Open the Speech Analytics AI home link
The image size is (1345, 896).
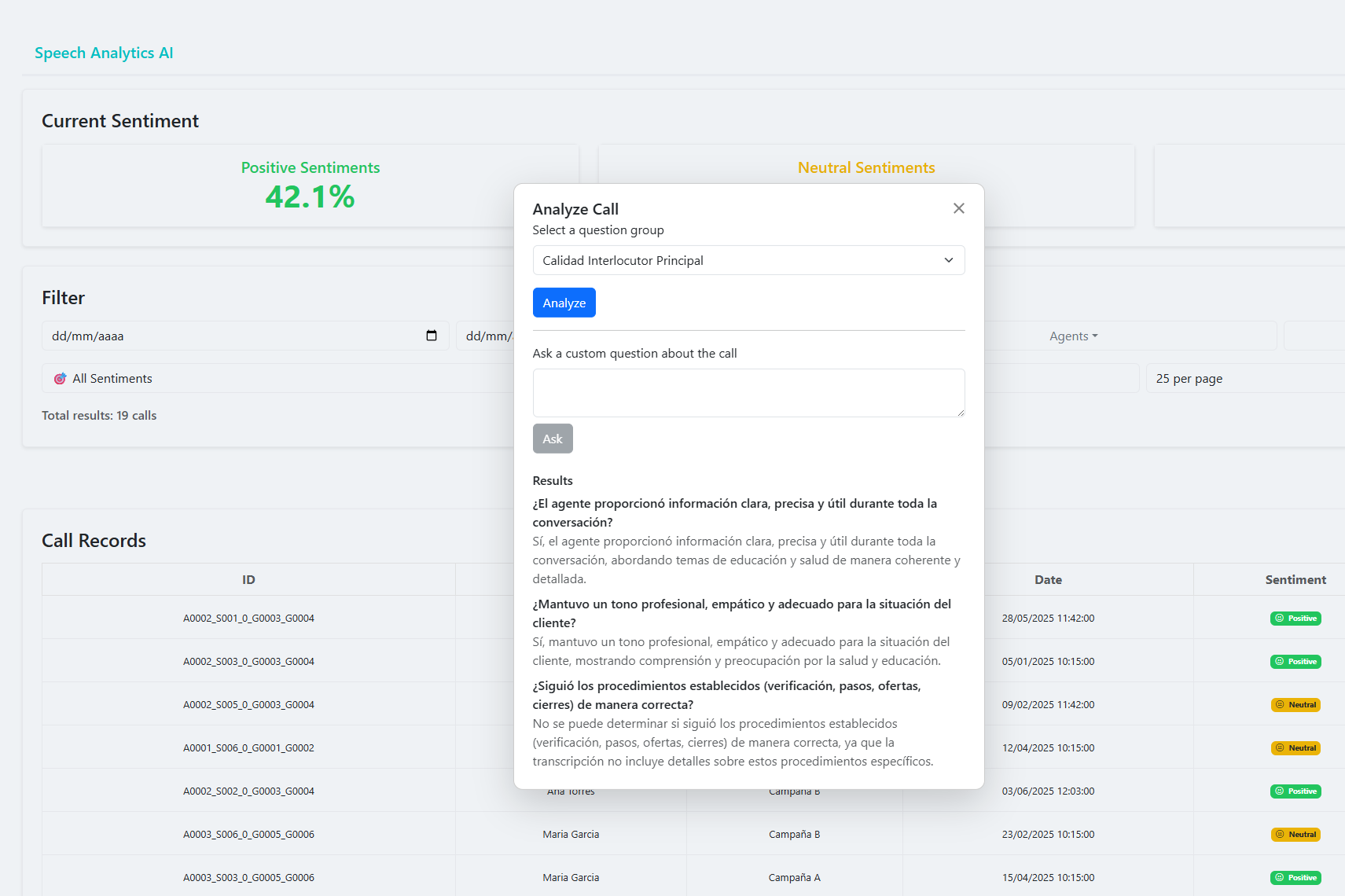(104, 53)
